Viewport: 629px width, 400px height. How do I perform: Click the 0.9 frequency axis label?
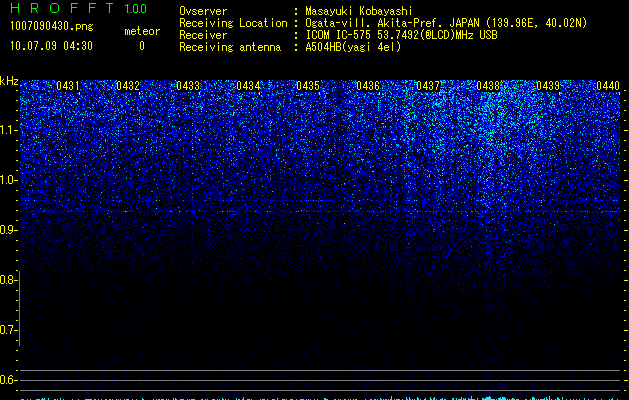[x=8, y=230]
